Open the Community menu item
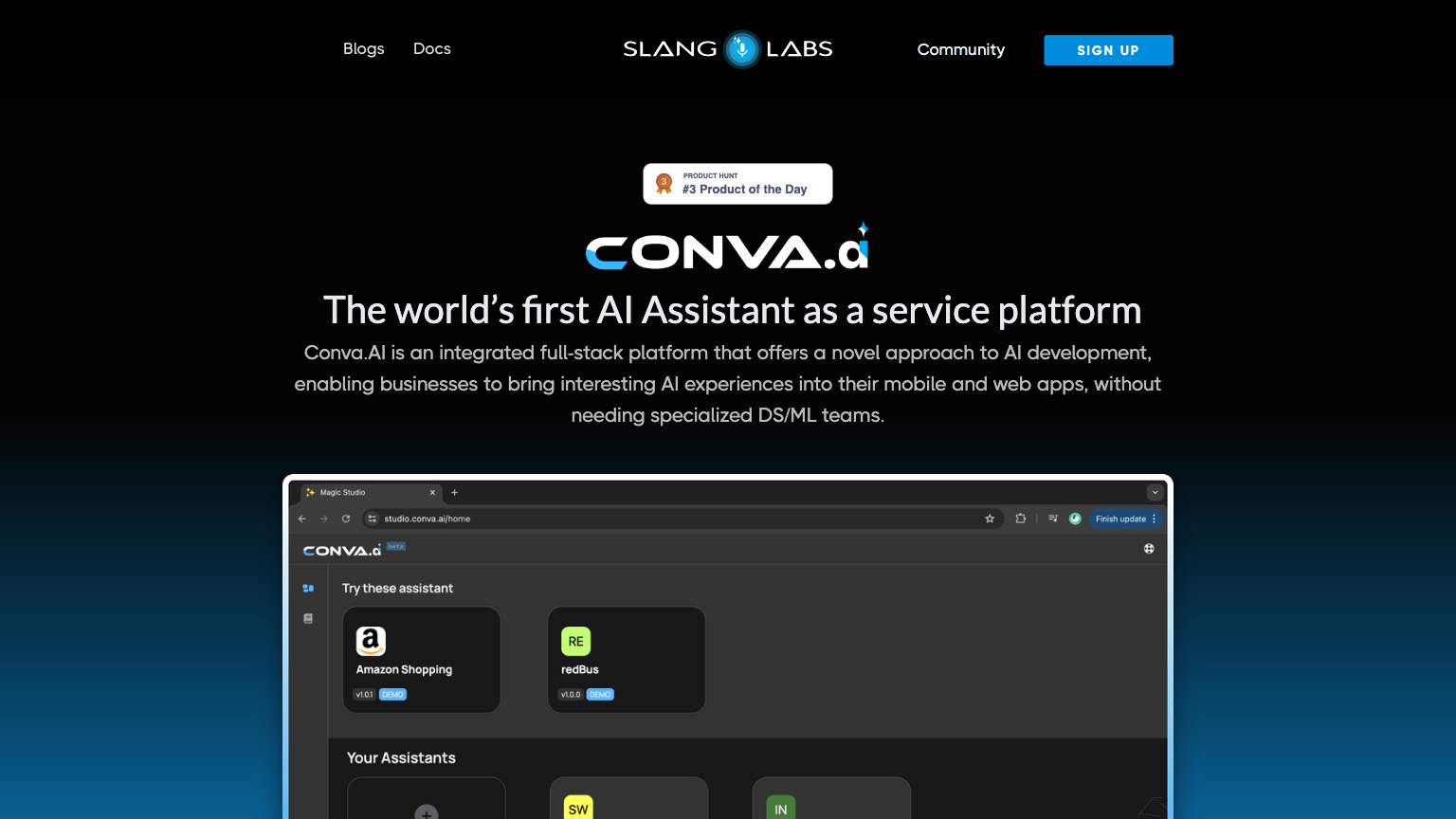This screenshot has width=1456, height=819. pos(960,49)
